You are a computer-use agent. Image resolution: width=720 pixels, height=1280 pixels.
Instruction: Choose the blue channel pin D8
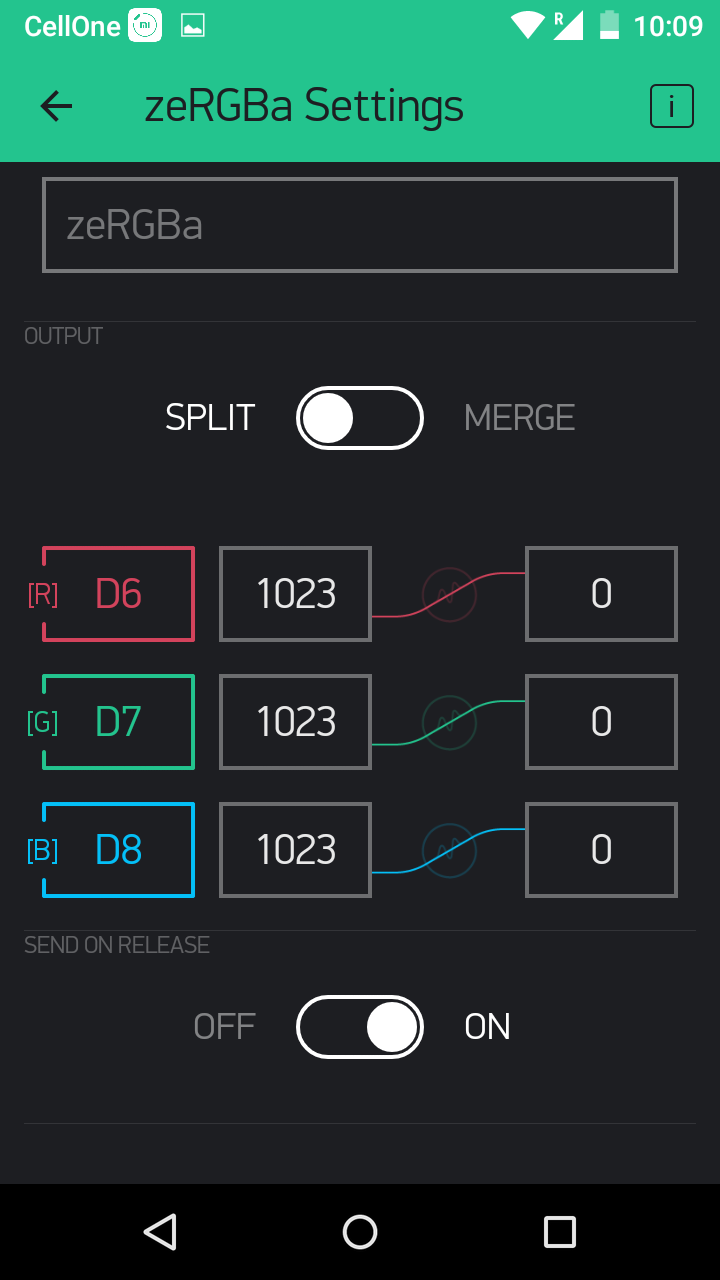(x=118, y=850)
